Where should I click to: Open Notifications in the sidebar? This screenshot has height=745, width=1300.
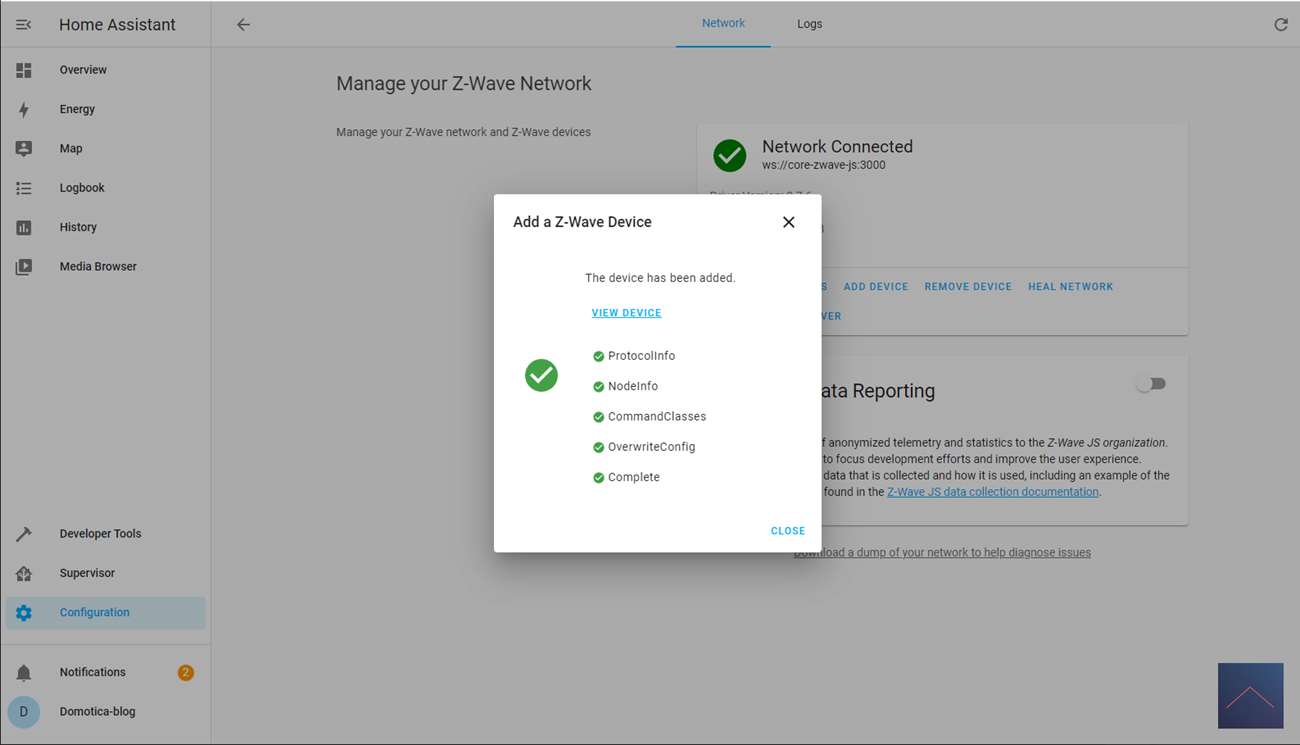point(105,672)
